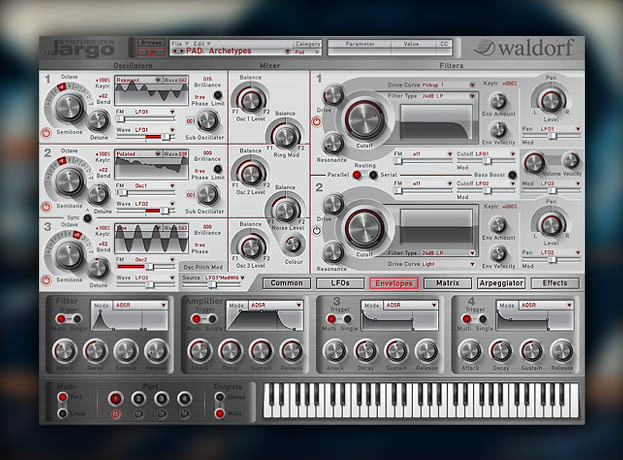Select the Part 1 button

(x=115, y=398)
